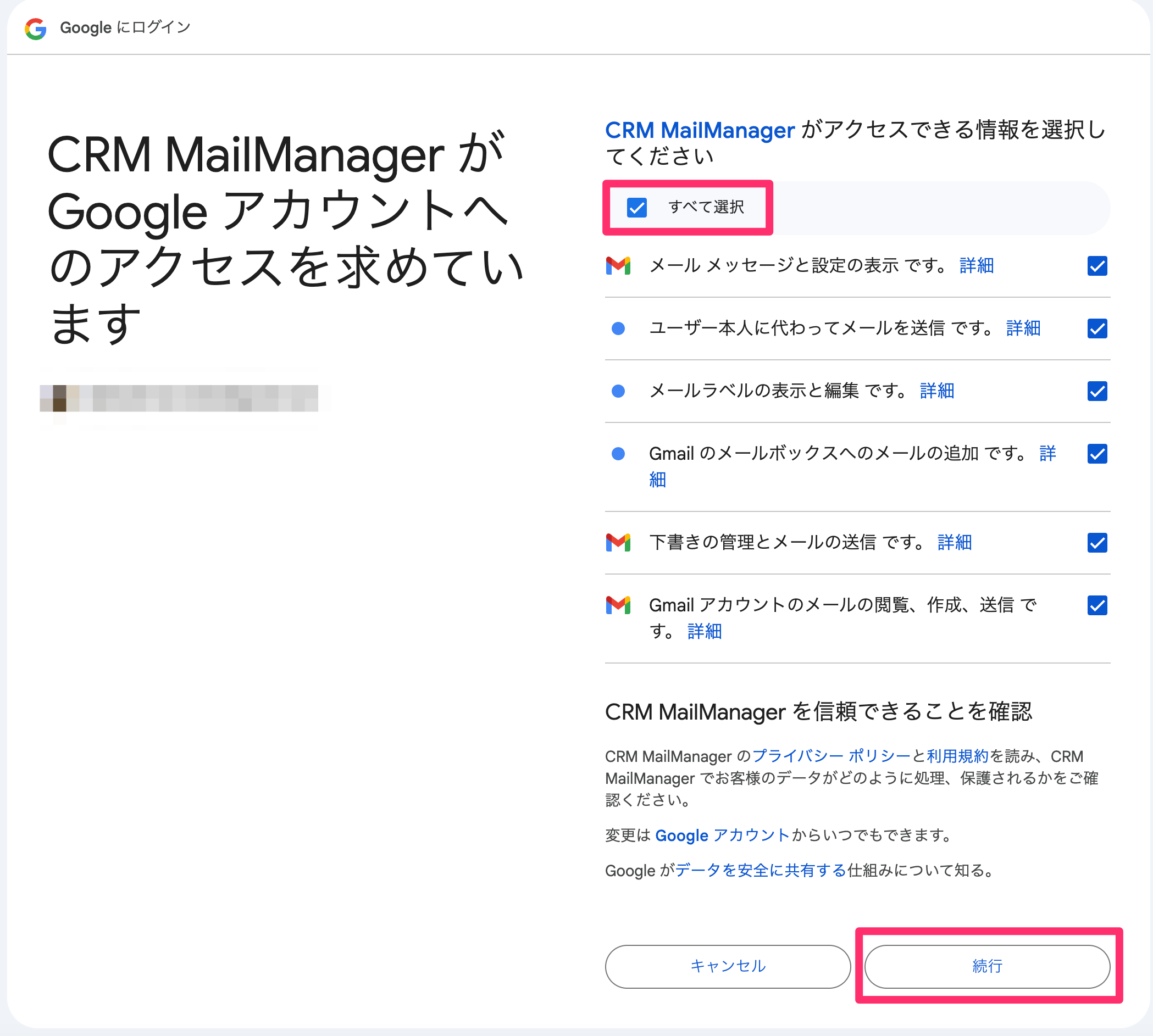Click blue dot beside ユーザー本人に代わってメールを送信
Screen dimensions: 1153x1036
[x=618, y=328]
